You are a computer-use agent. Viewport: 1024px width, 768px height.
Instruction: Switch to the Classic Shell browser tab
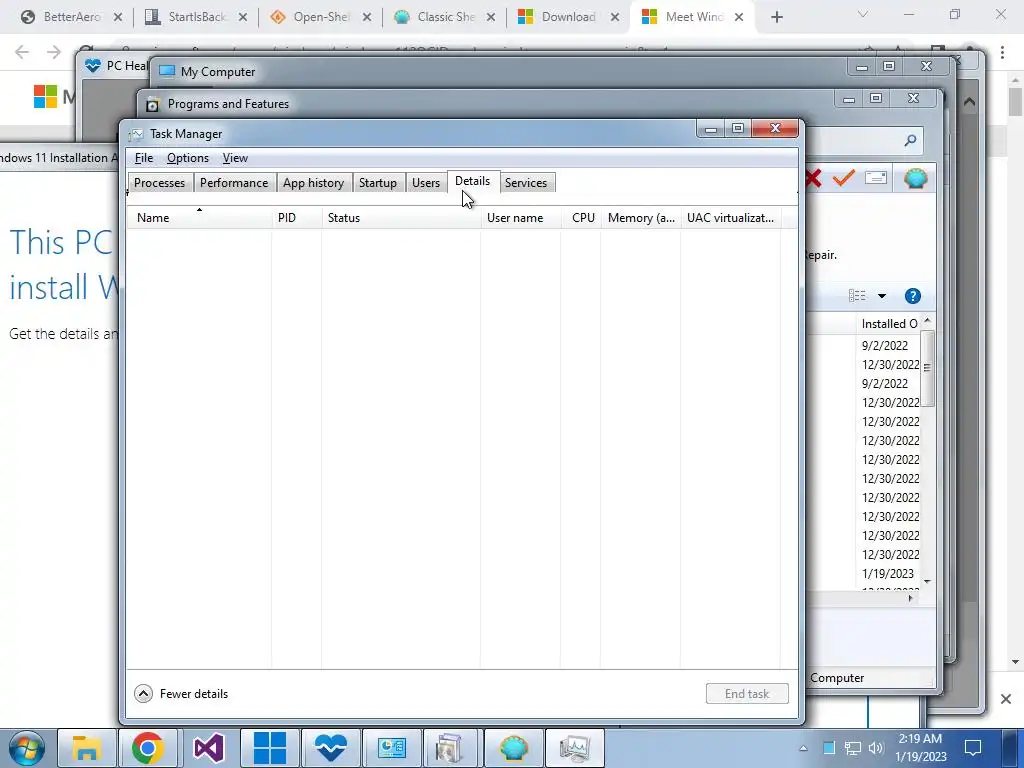(x=445, y=17)
